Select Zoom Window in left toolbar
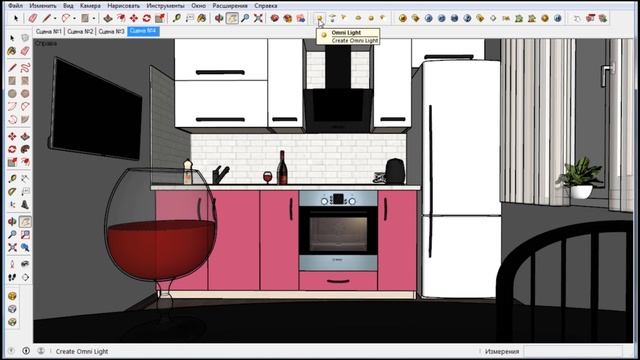This screenshot has height=360, width=640. coord(25,235)
